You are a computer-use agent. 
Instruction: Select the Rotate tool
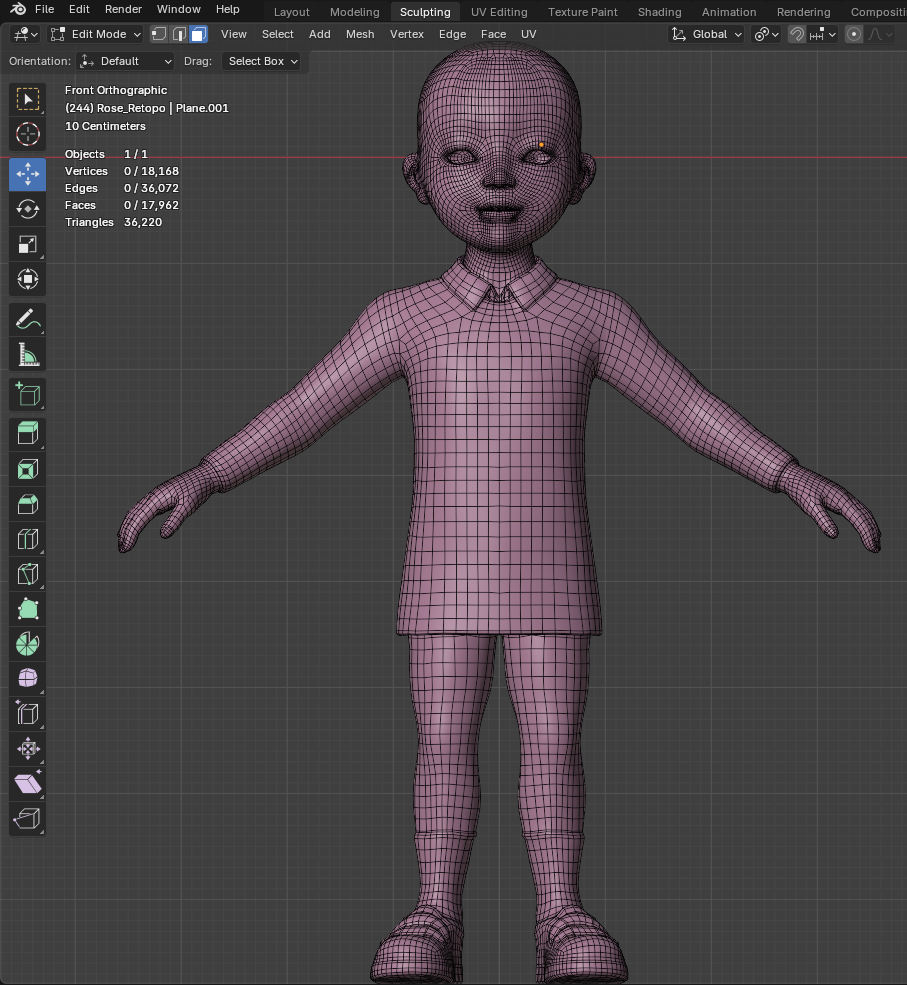click(x=28, y=209)
